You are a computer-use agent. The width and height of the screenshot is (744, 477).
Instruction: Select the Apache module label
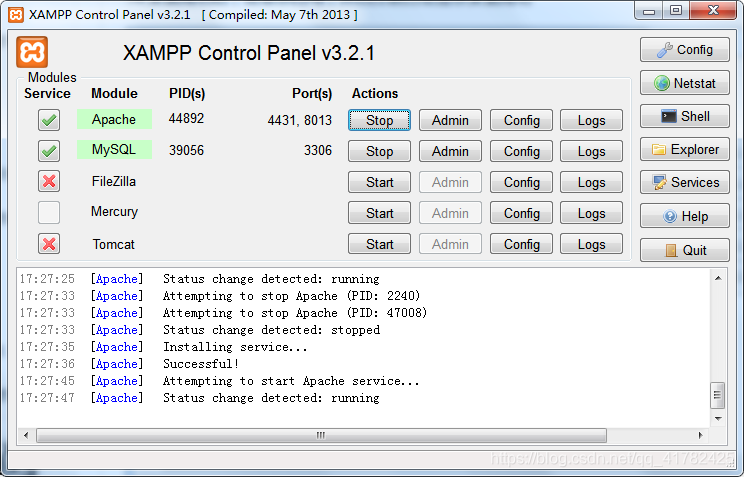pos(114,119)
